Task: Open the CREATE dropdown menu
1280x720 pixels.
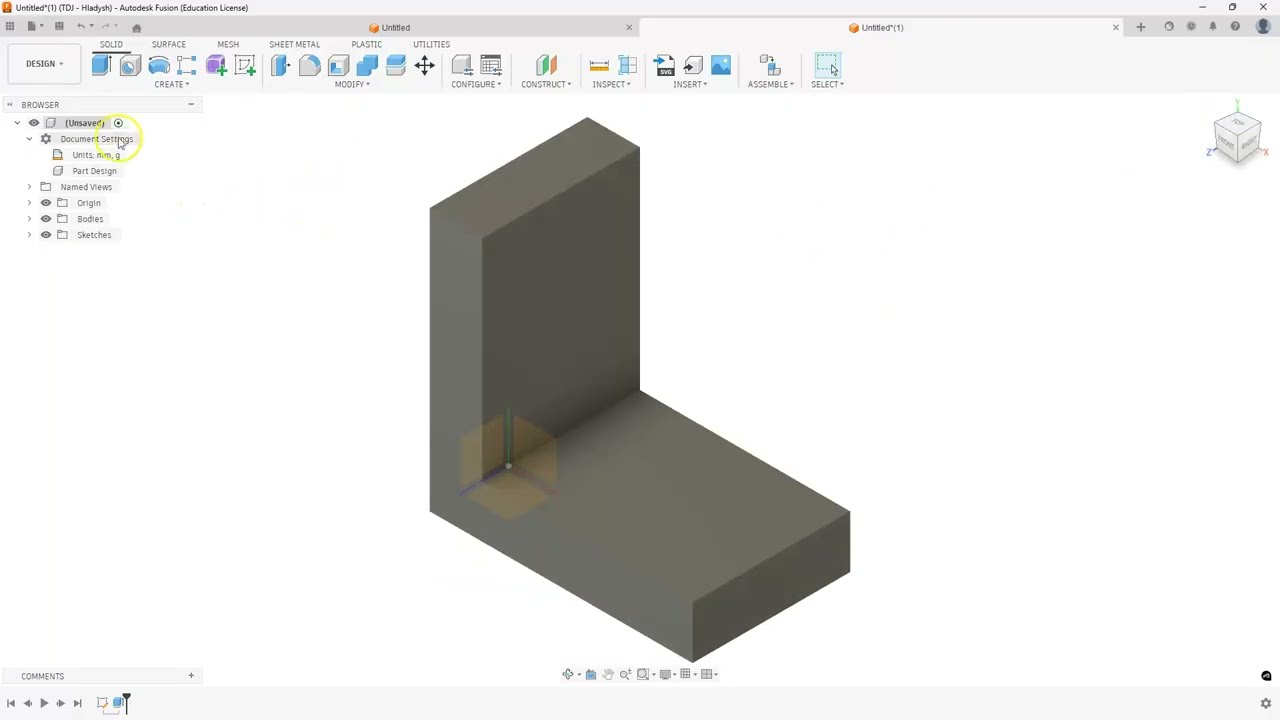Action: click(x=172, y=84)
